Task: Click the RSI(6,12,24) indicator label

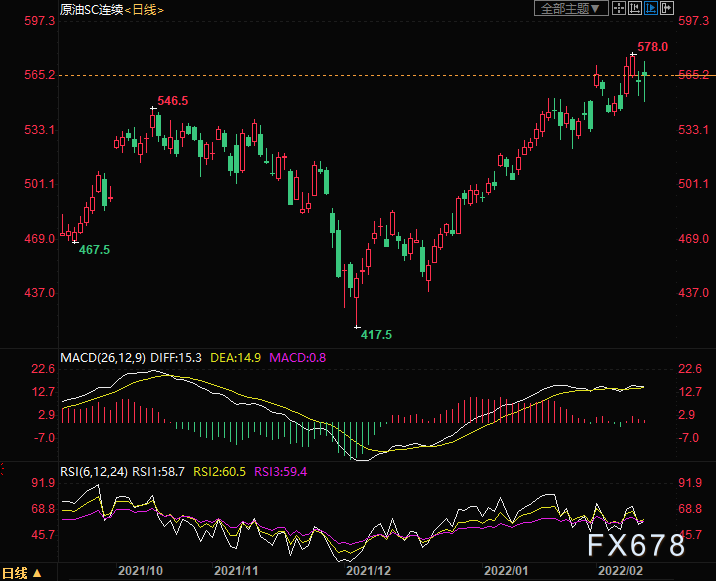Action: [x=94, y=471]
